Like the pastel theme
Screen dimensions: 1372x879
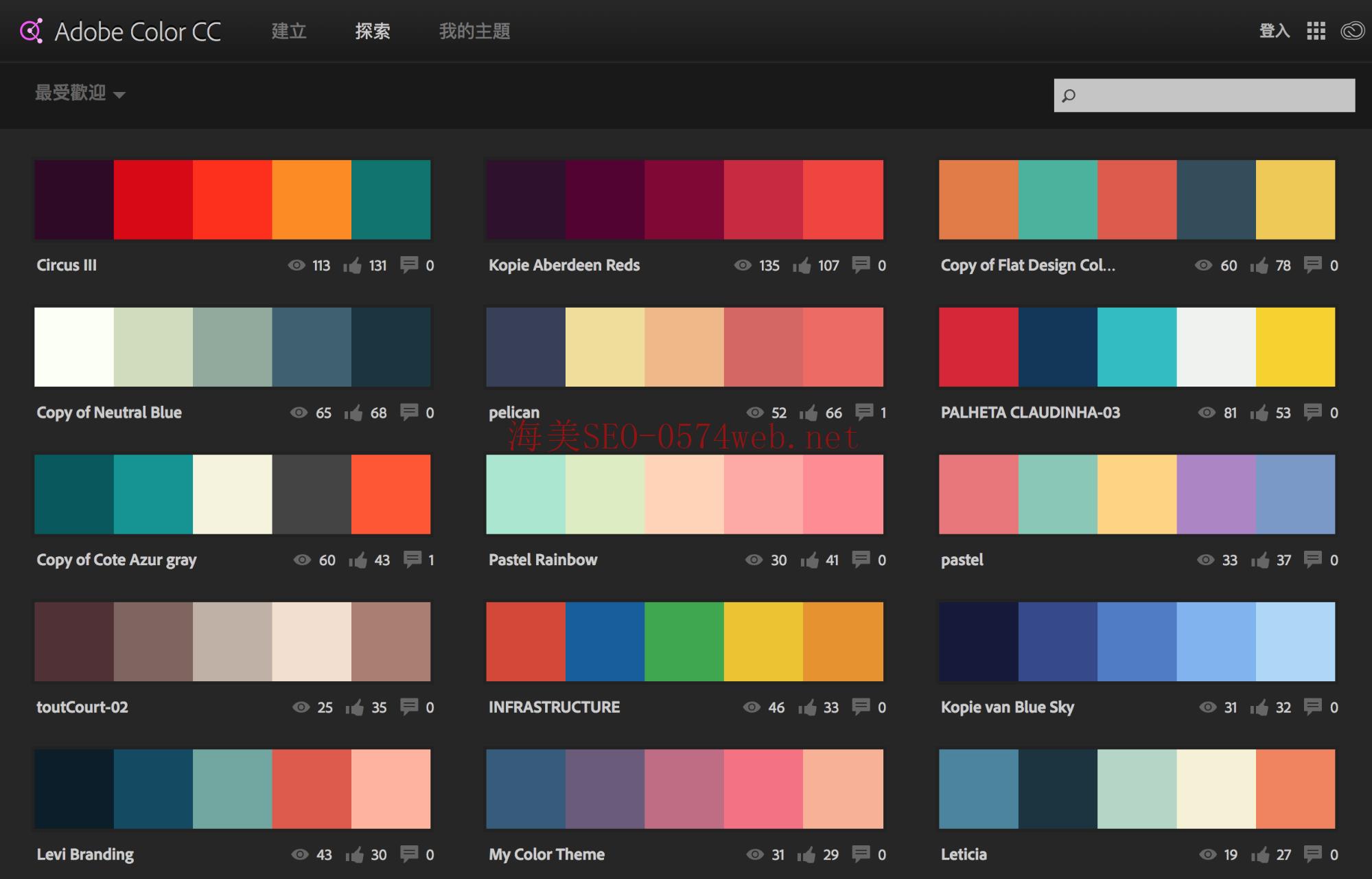tap(1260, 560)
